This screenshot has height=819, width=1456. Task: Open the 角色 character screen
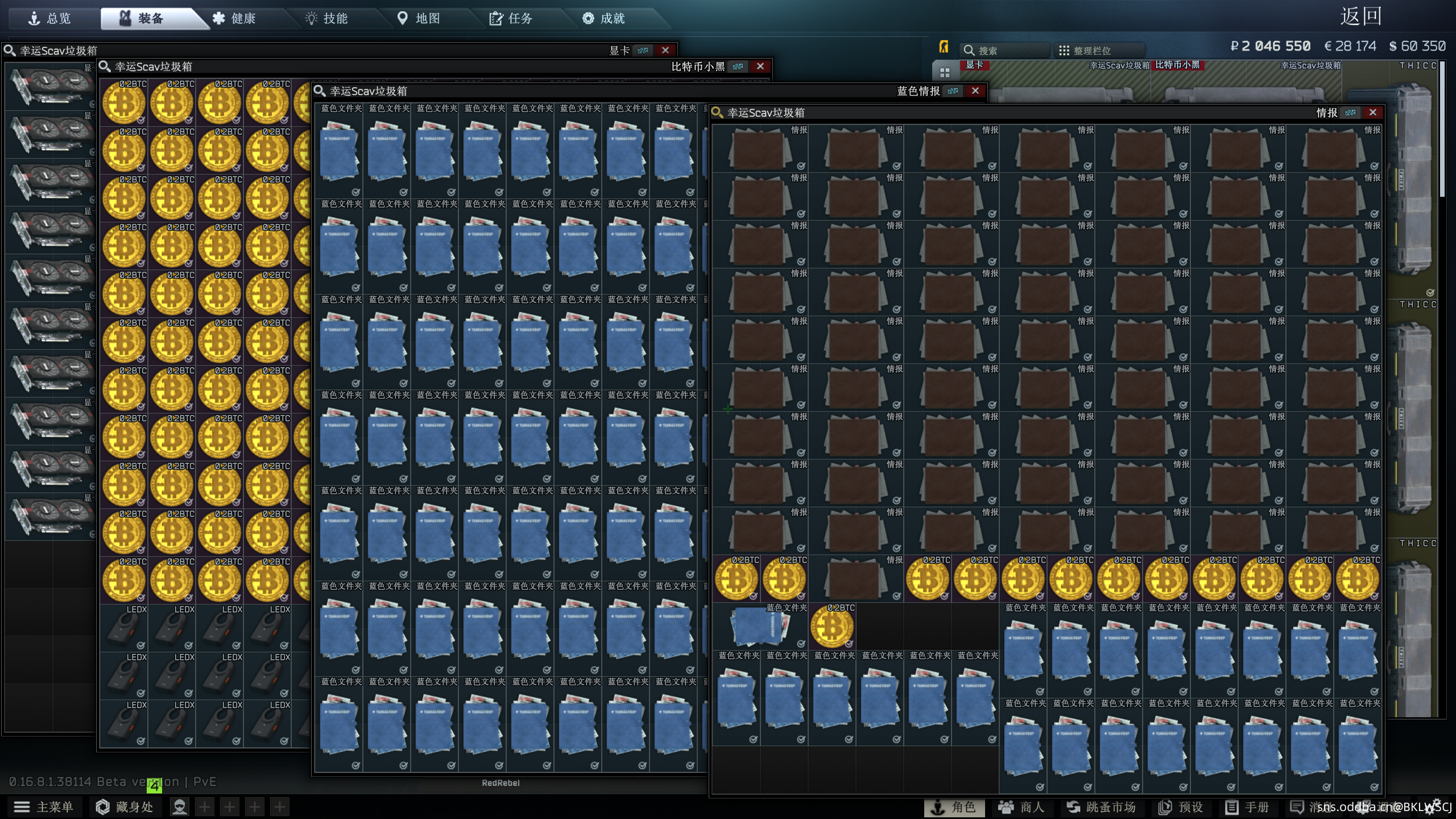point(954,807)
